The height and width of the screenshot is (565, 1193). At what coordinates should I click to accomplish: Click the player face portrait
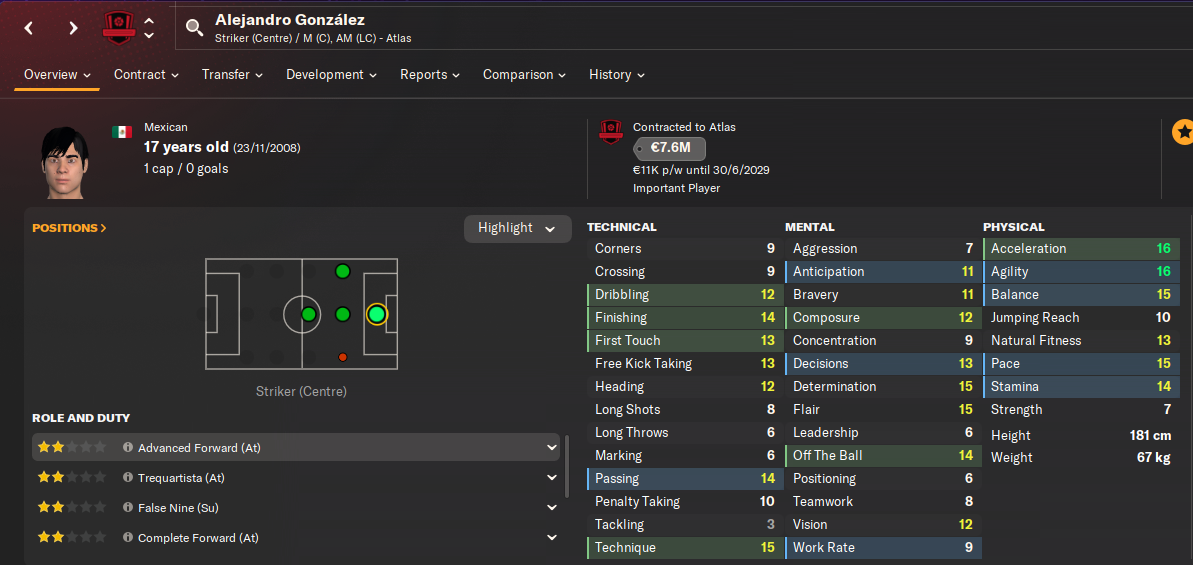[x=65, y=162]
